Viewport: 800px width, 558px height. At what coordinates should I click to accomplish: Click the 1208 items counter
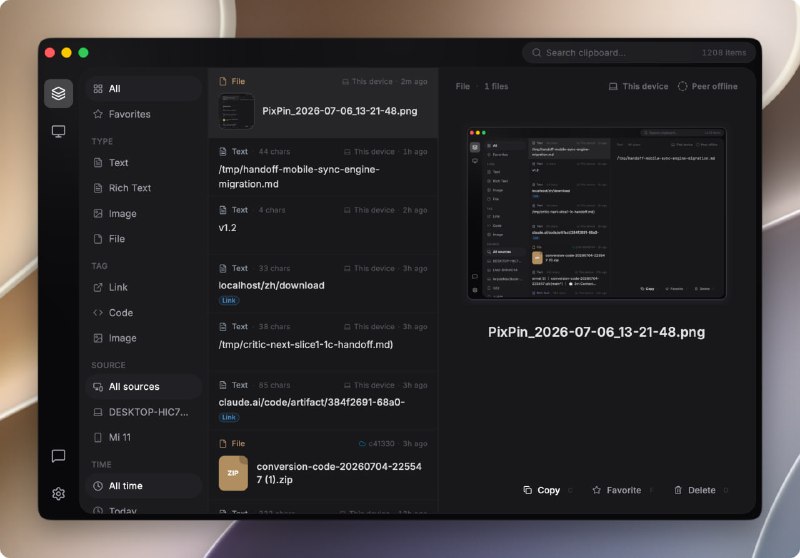point(723,53)
